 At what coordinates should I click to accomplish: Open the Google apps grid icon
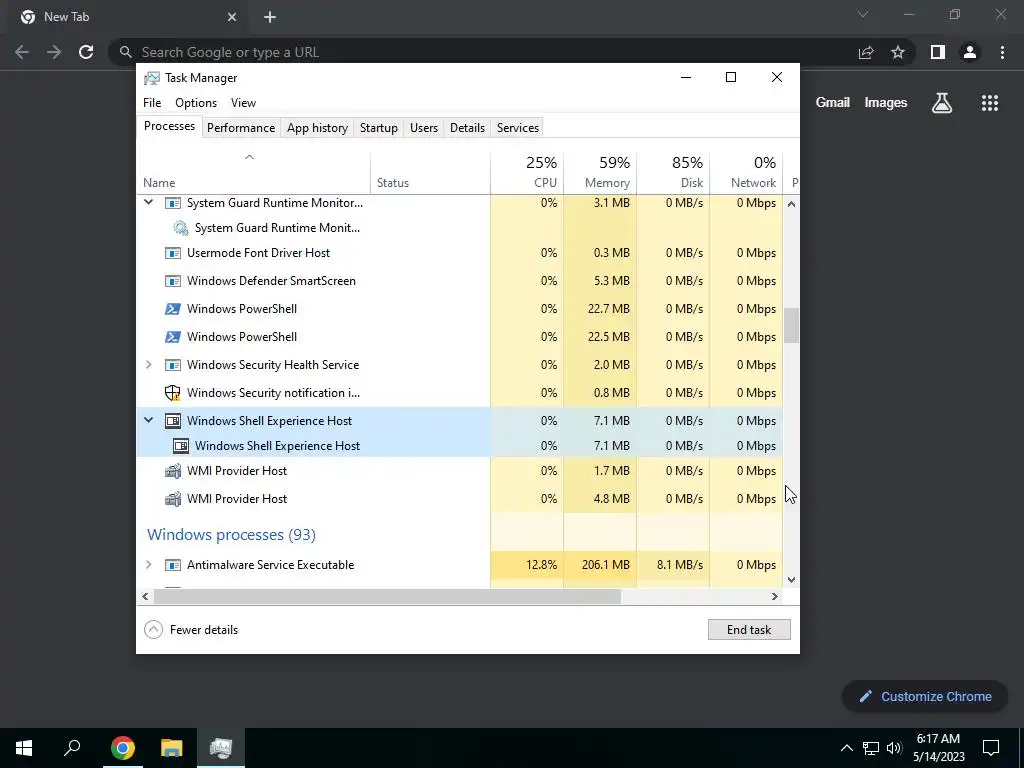tap(989, 103)
